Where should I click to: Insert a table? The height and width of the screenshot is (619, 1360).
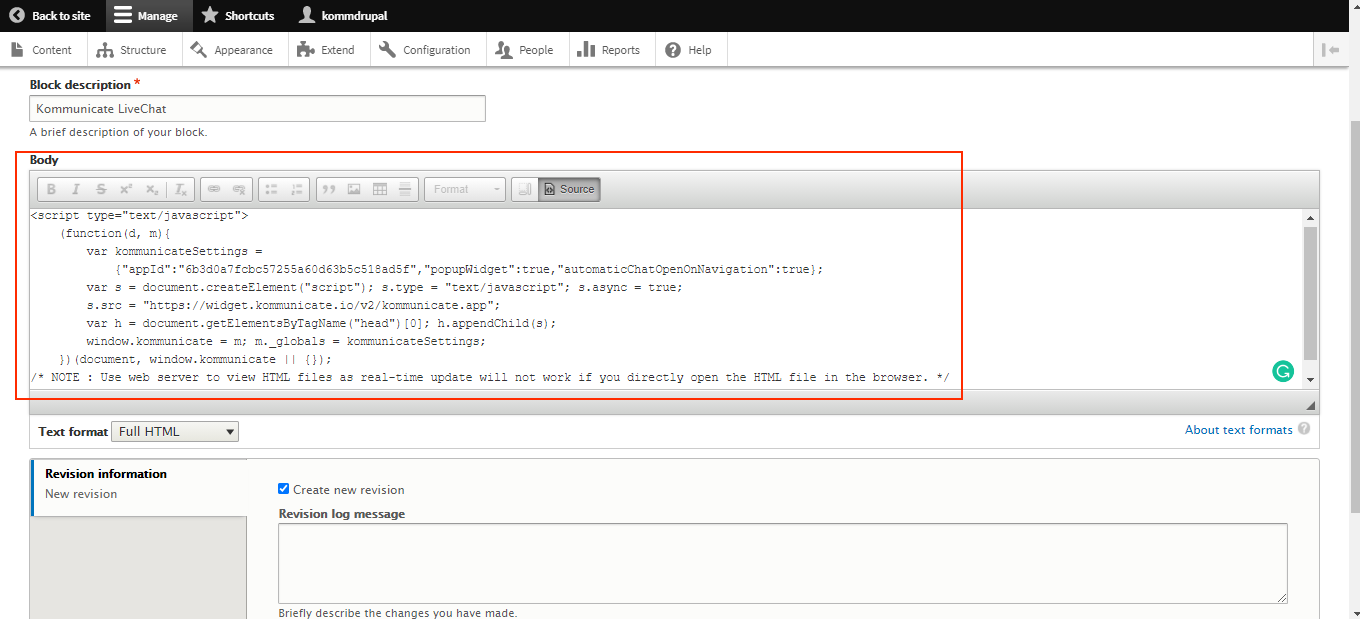tap(381, 188)
